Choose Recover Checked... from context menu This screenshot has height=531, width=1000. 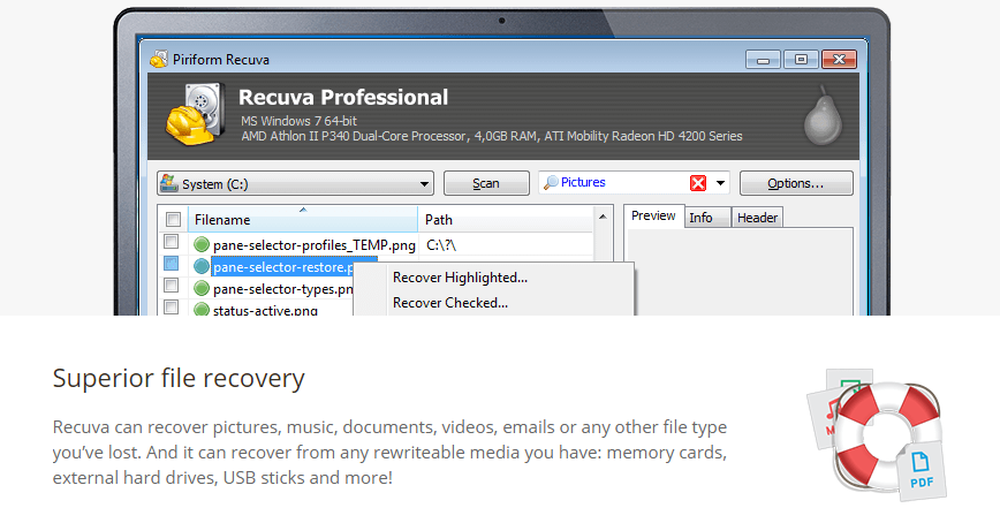pyautogui.click(x=450, y=303)
